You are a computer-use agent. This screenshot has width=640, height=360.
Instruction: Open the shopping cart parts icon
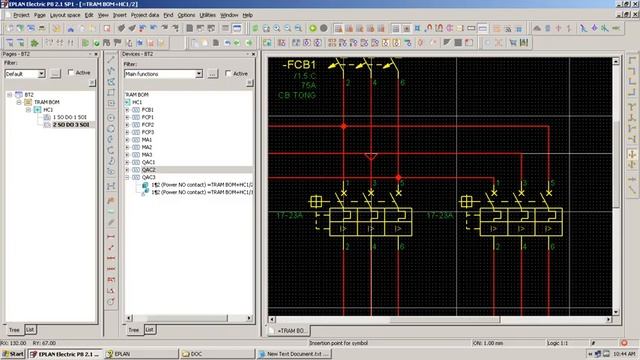point(513,42)
